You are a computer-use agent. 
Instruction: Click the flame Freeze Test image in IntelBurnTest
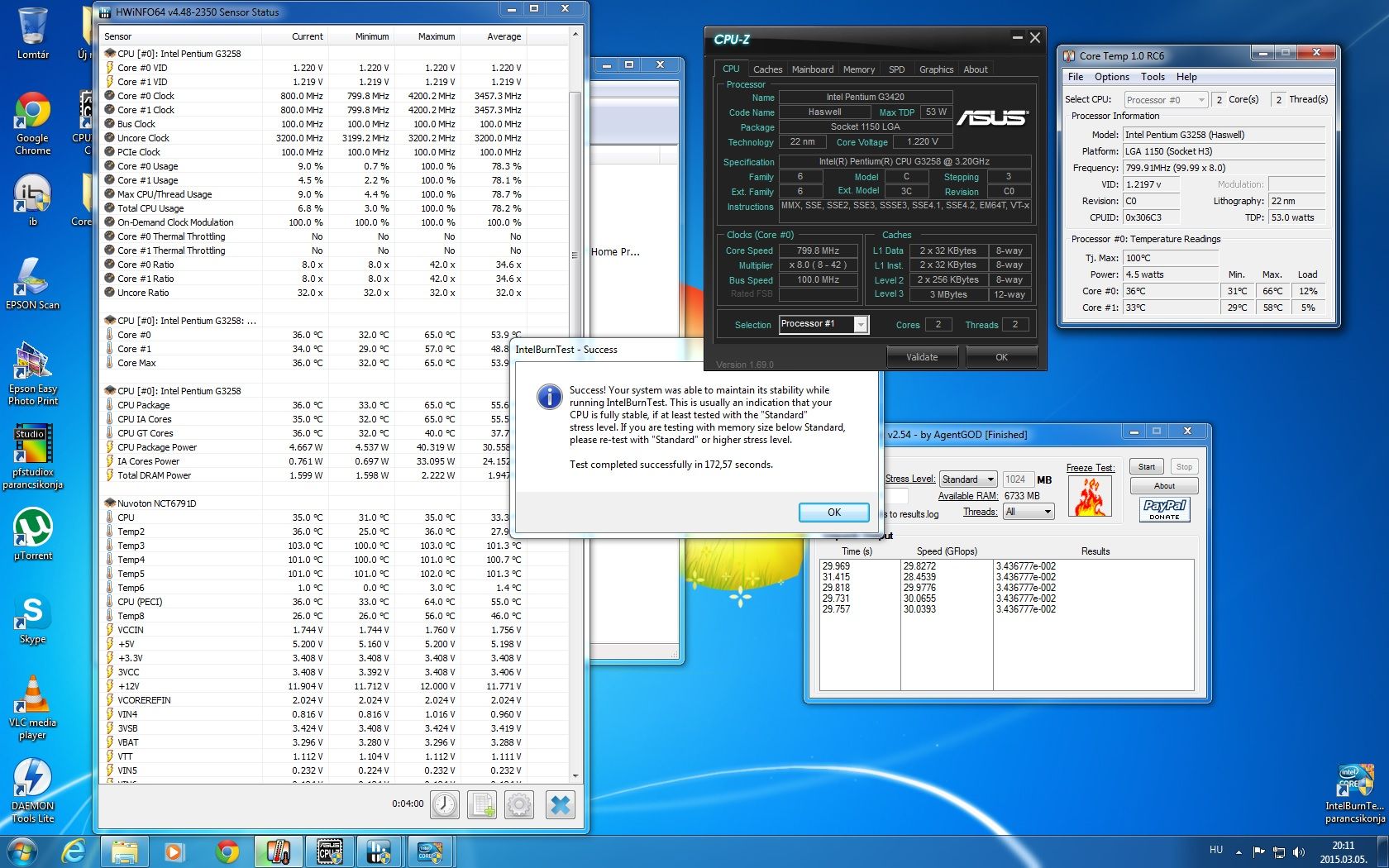(x=1090, y=497)
